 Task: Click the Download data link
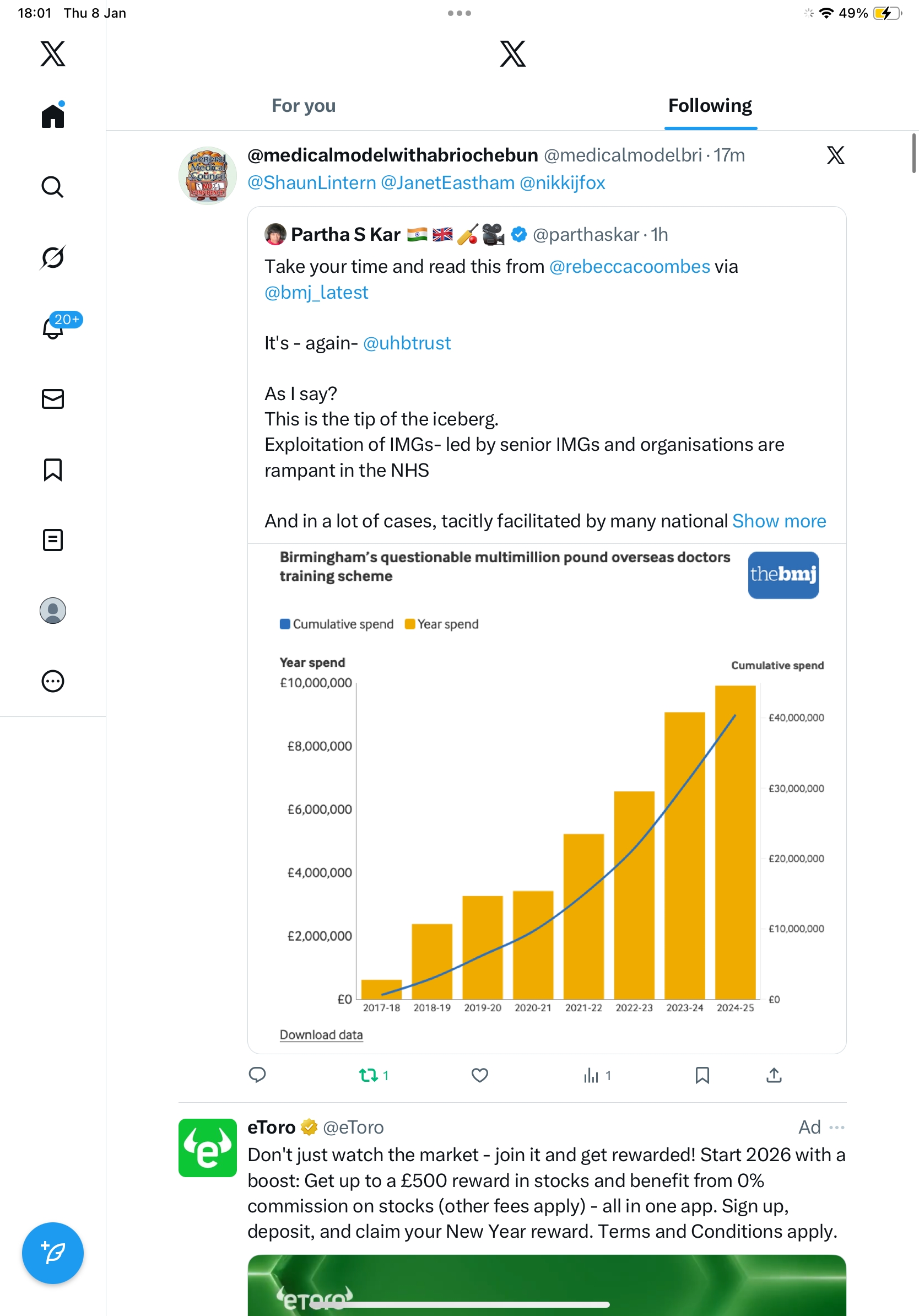(x=321, y=1034)
